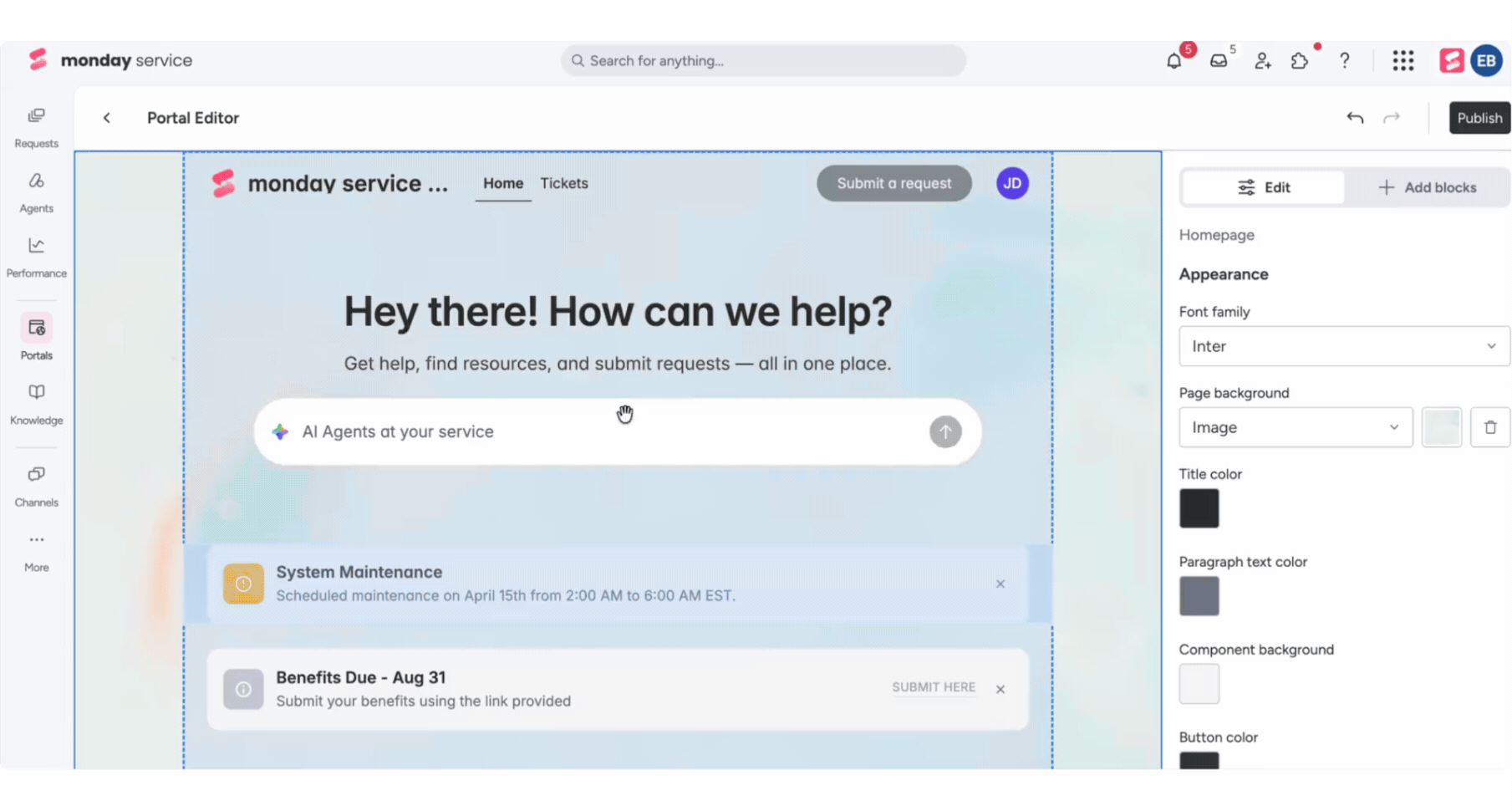1512x811 pixels.
Task: Select the 'Hey there! How can we help?' heading
Action: (618, 311)
